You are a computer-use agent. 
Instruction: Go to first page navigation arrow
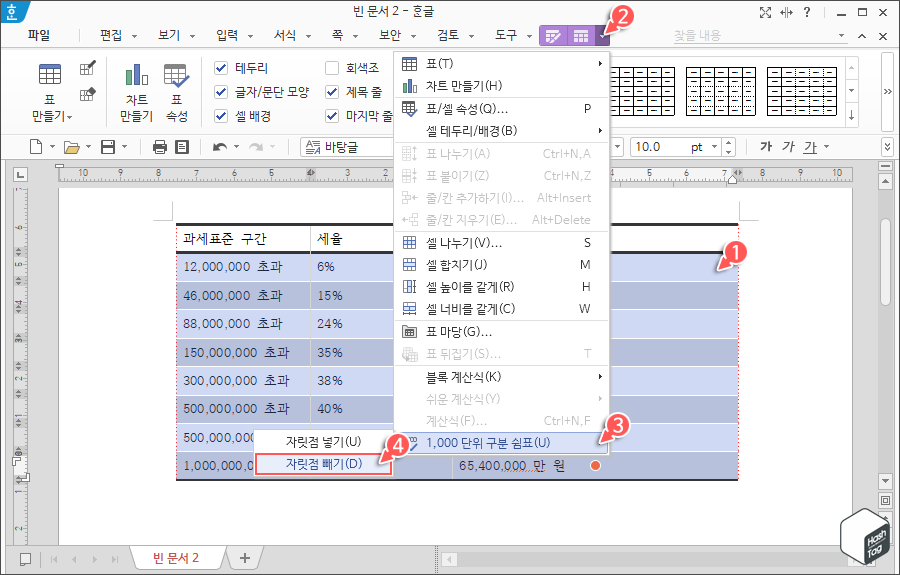(54, 559)
